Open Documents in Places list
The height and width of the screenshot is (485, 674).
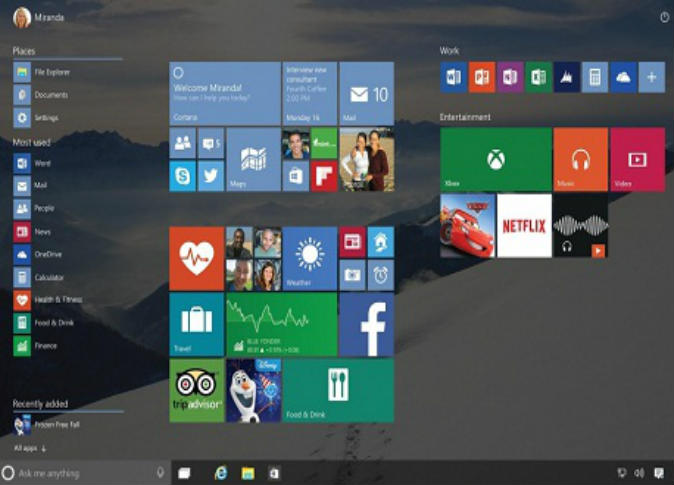(x=41, y=95)
